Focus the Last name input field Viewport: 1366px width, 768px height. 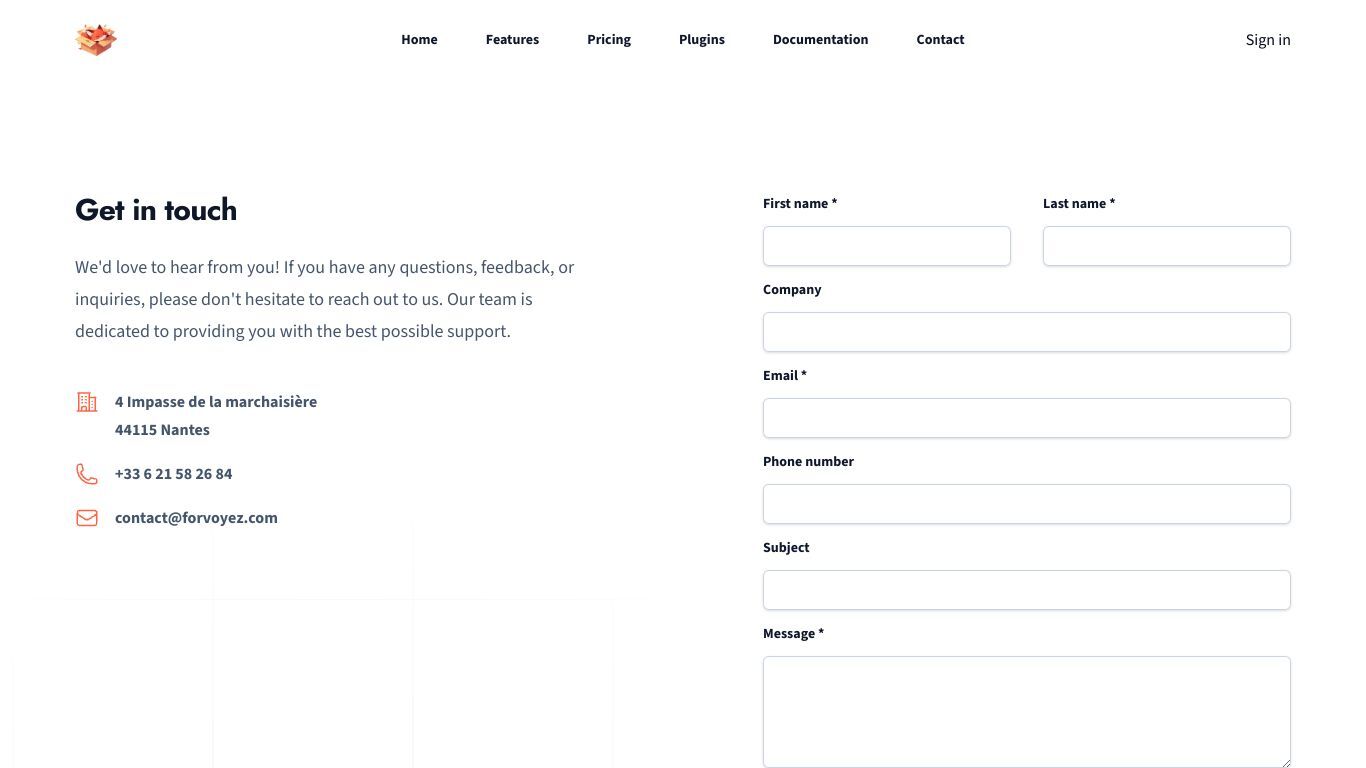1167,246
